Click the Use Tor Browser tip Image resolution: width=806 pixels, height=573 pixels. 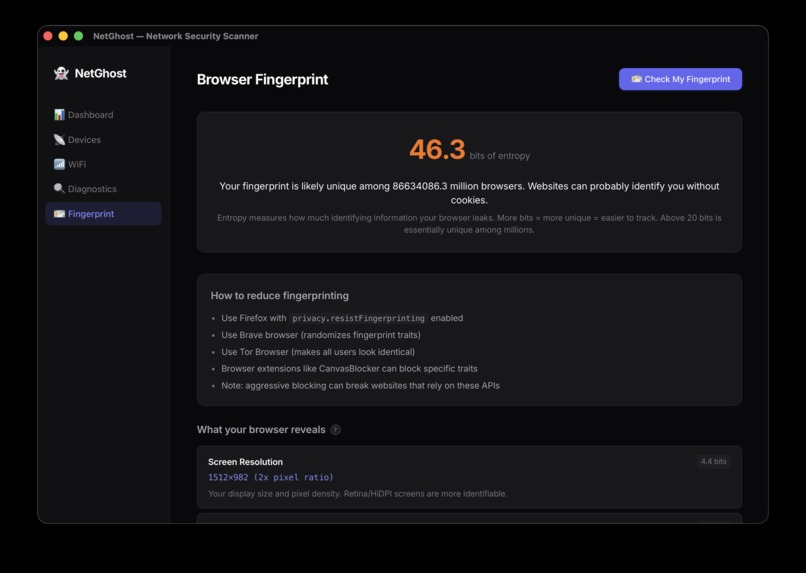tap(318, 352)
